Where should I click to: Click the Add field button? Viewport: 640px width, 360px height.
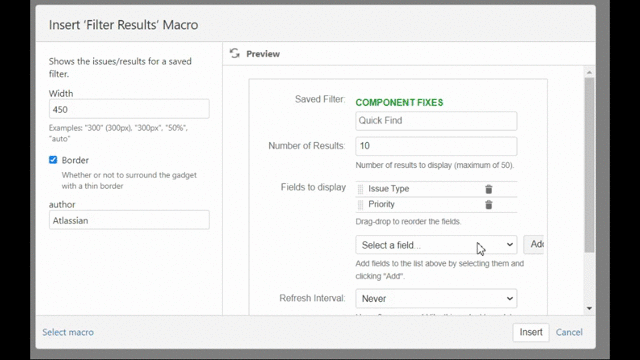pyautogui.click(x=534, y=244)
